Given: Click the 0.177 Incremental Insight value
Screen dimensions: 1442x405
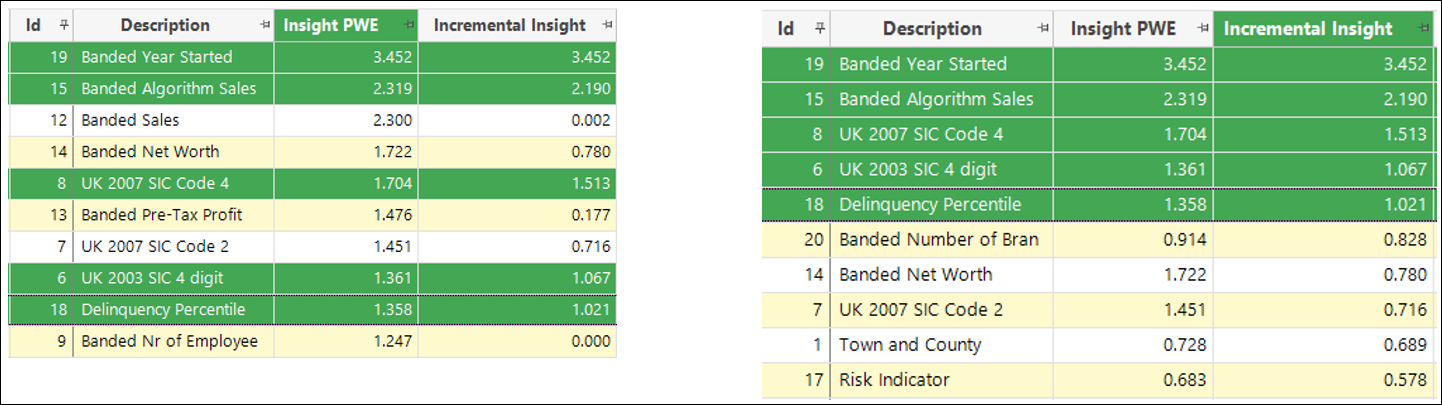Looking at the screenshot, I should (x=589, y=214).
